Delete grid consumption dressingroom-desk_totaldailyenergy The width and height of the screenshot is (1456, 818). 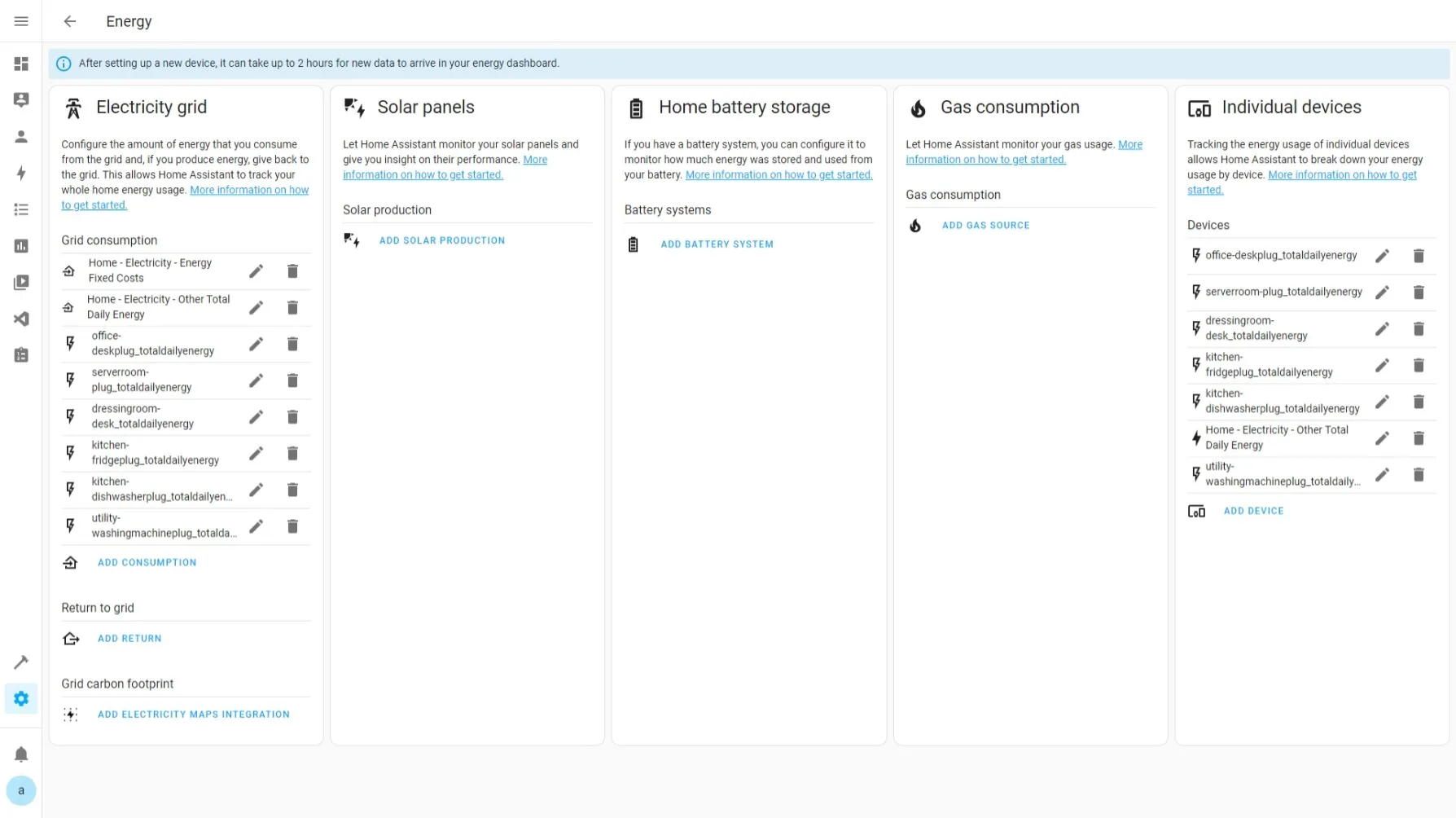292,417
